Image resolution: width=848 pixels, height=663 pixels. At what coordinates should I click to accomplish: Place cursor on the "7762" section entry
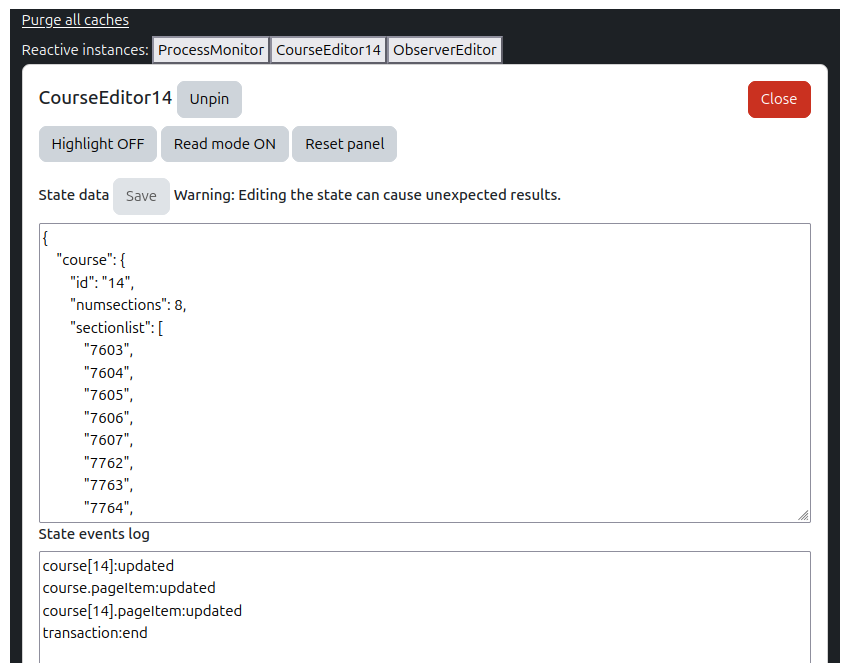[x=108, y=463]
